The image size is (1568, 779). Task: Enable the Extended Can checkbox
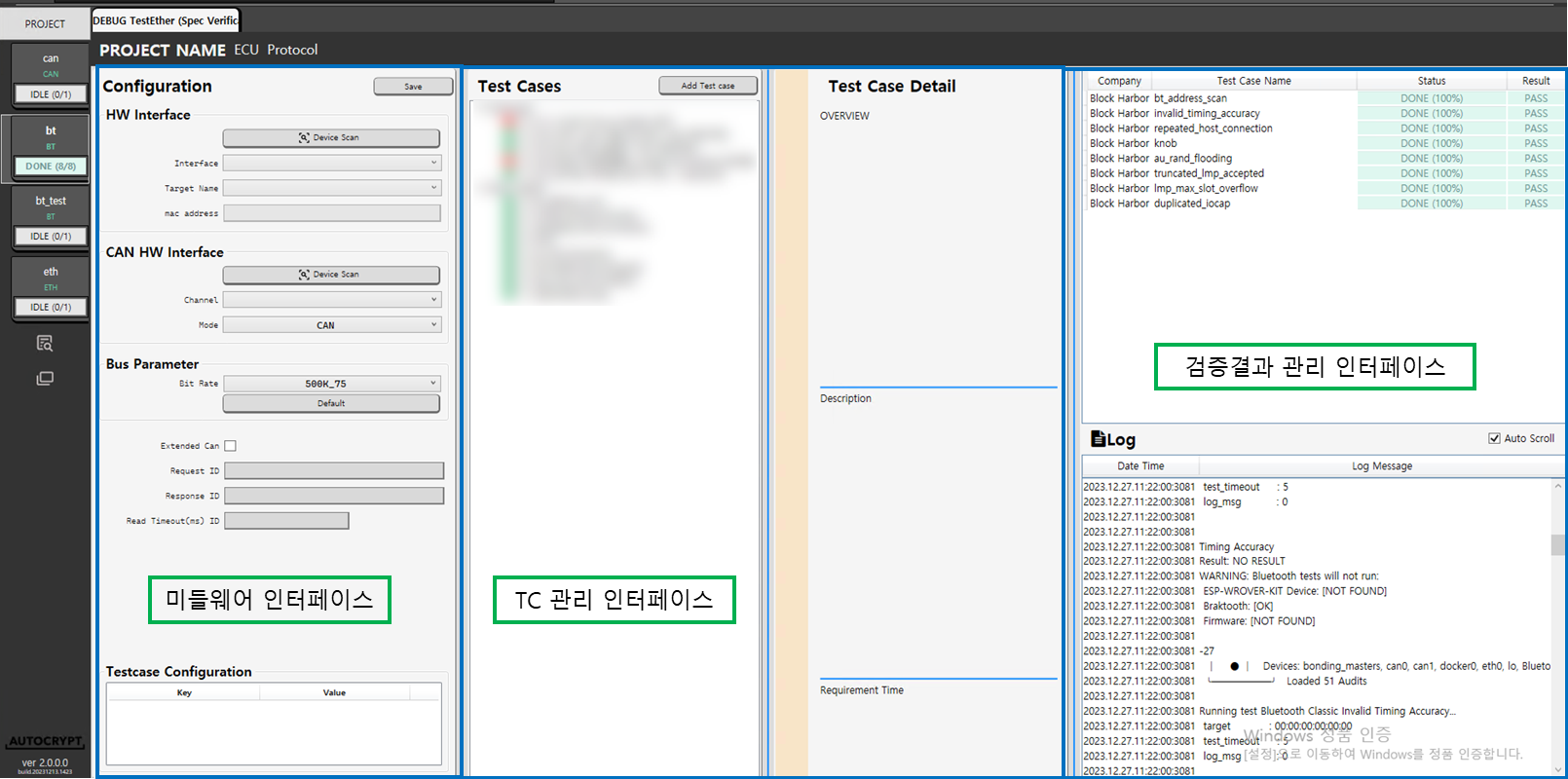click(231, 446)
